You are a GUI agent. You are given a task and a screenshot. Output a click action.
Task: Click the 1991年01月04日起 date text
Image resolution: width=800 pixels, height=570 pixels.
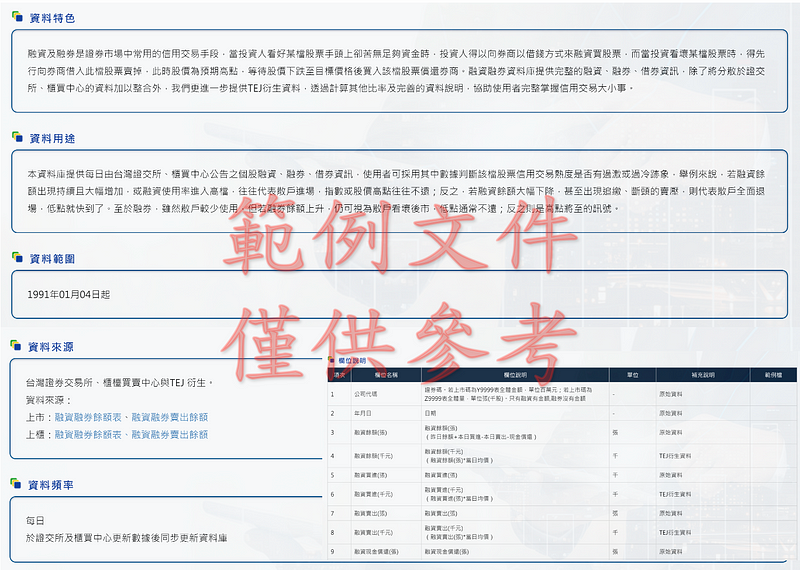(x=69, y=294)
